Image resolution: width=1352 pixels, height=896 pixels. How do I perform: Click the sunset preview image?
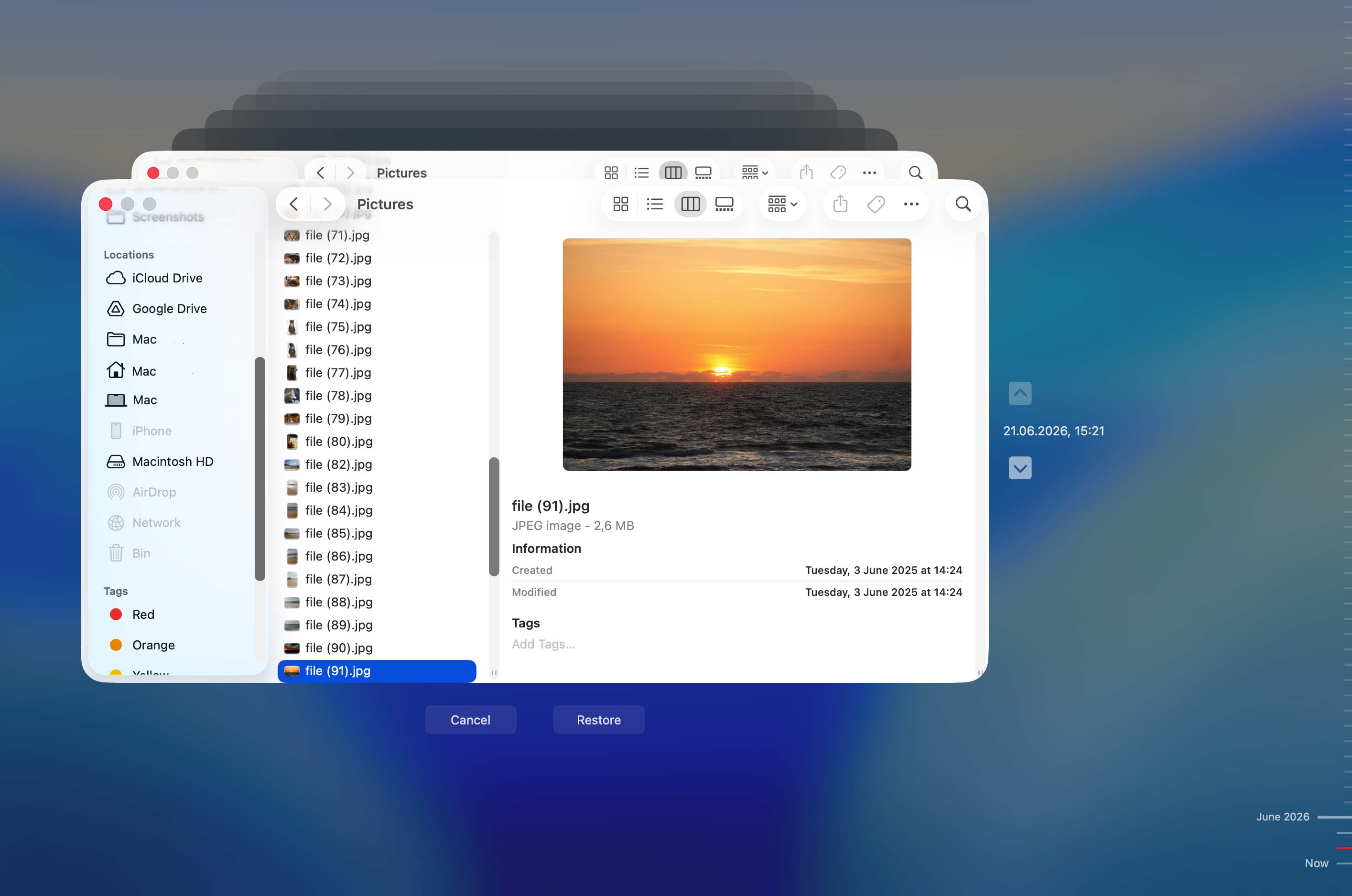coord(736,355)
